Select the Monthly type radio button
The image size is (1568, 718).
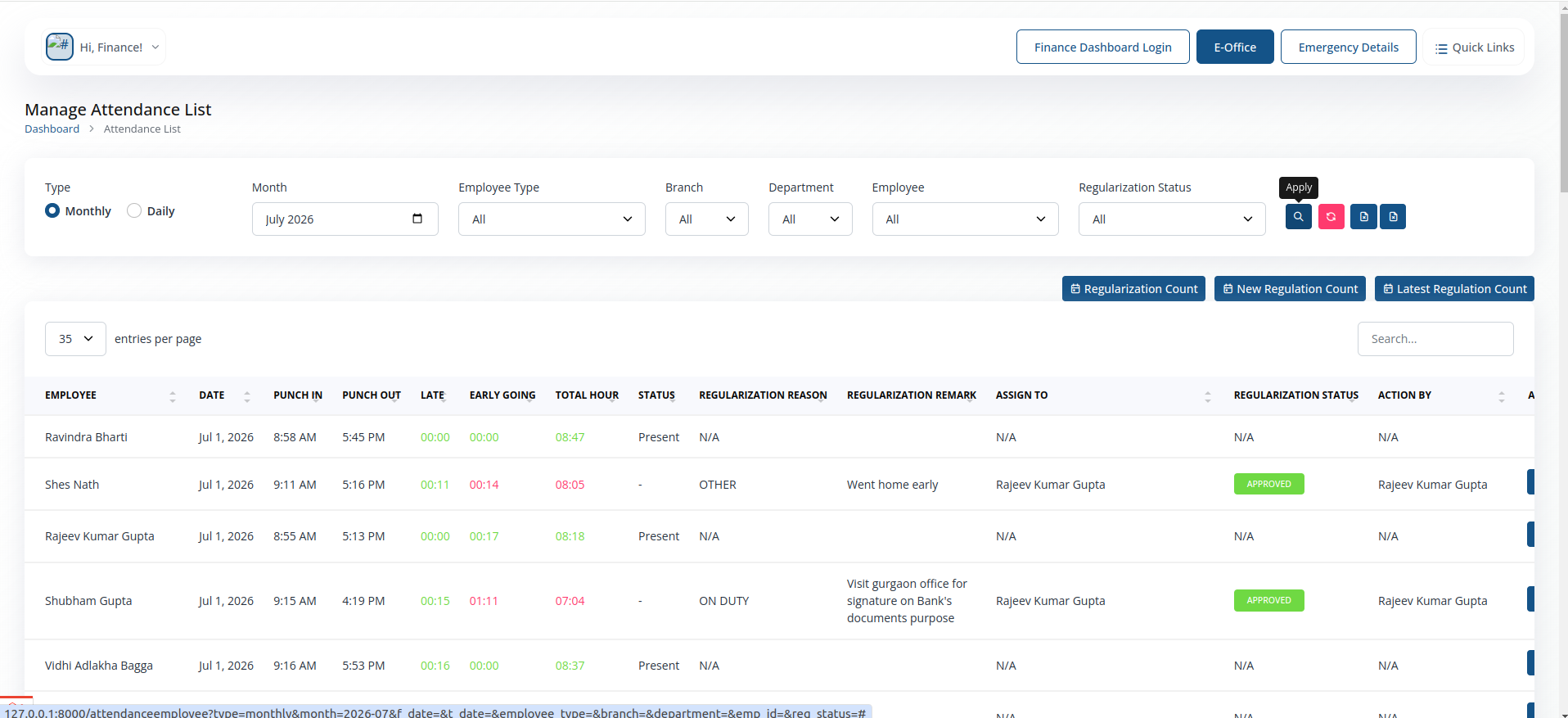52,210
